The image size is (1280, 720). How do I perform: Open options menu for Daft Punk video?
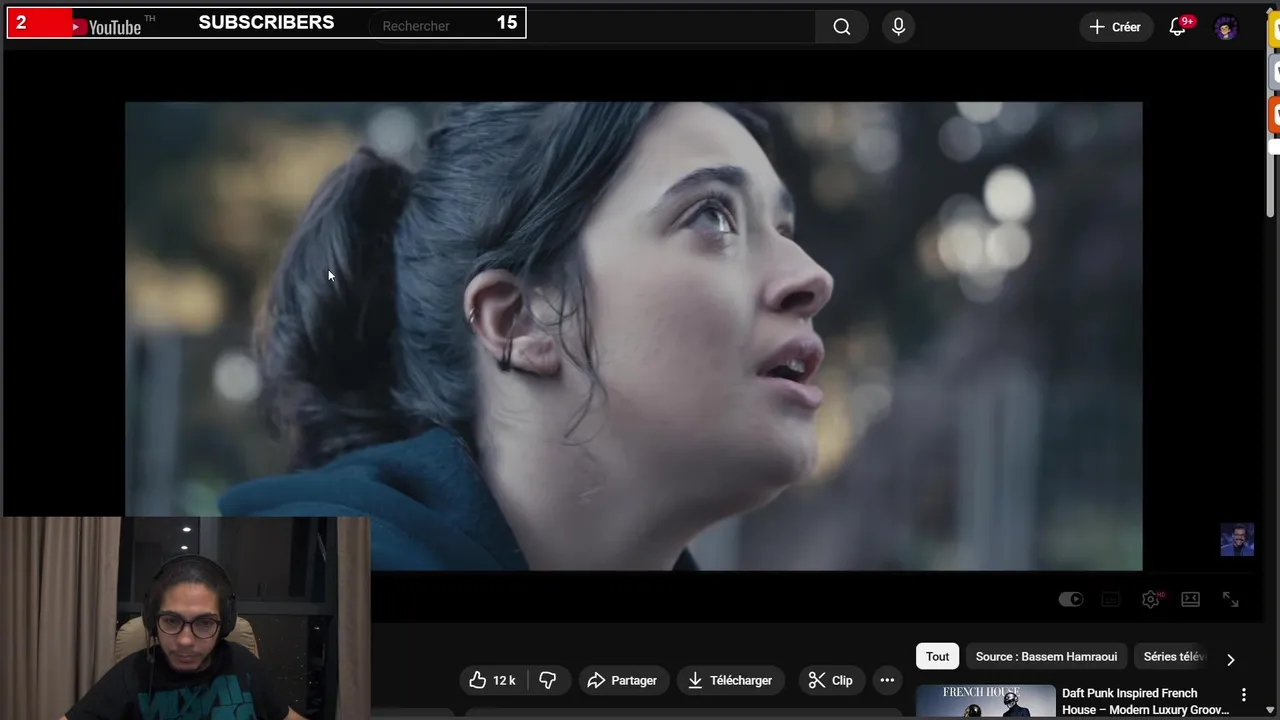[1244, 694]
